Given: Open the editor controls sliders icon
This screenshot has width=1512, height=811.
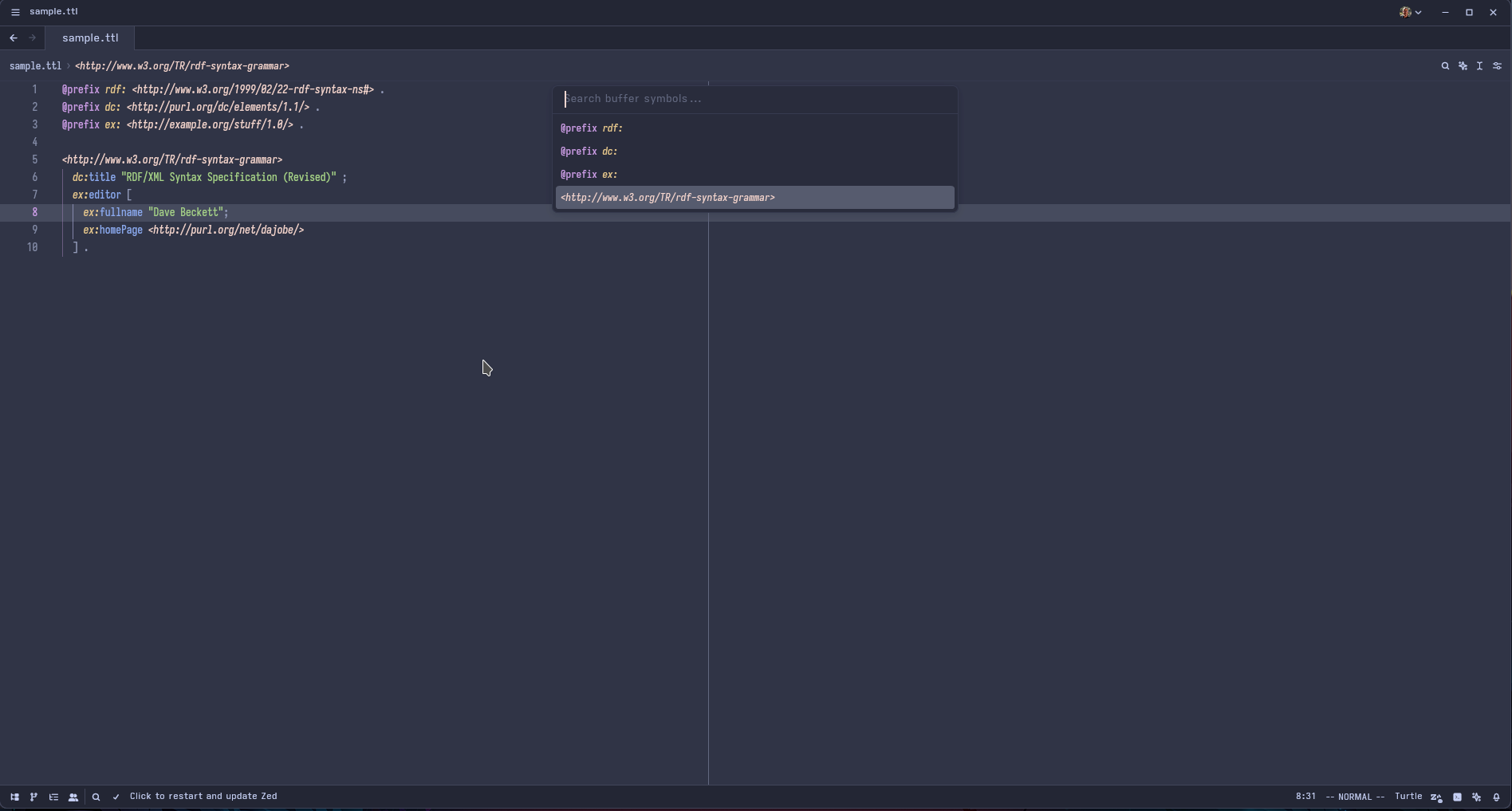Looking at the screenshot, I should coord(1497,66).
